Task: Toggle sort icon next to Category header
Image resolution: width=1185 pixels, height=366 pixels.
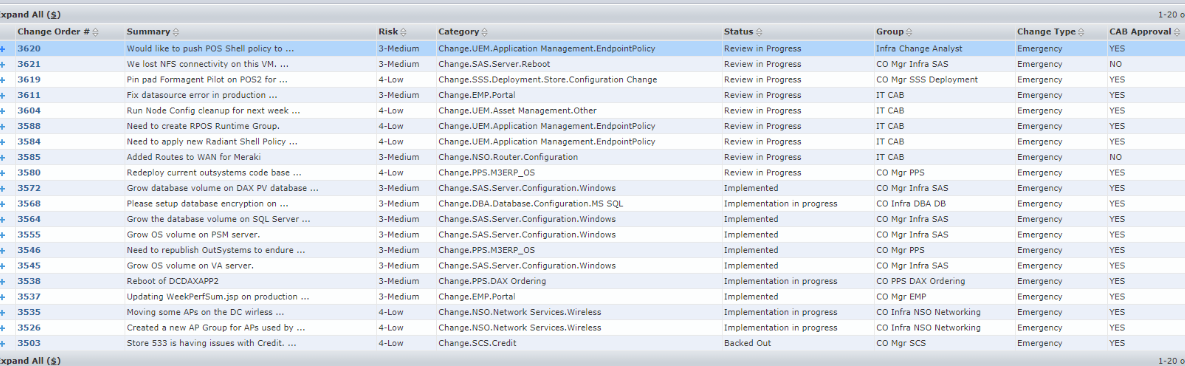Action: pos(484,32)
